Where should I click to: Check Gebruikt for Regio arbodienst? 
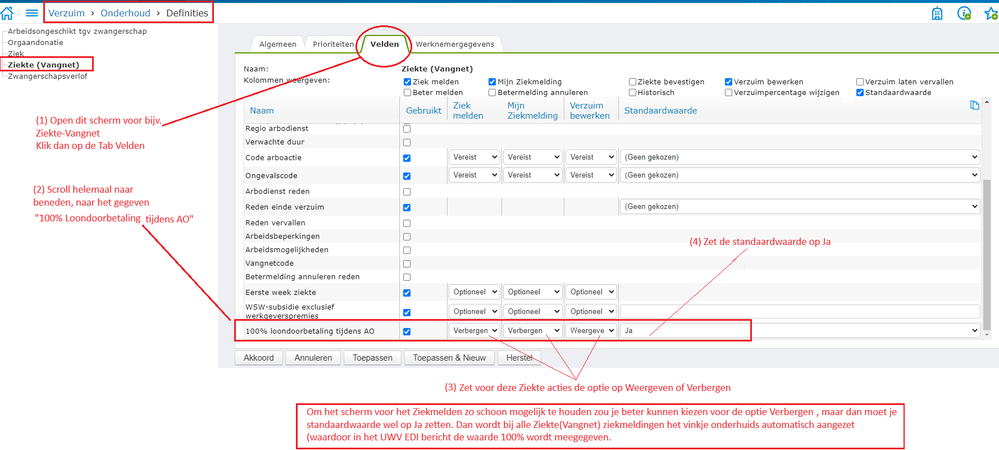[407, 129]
